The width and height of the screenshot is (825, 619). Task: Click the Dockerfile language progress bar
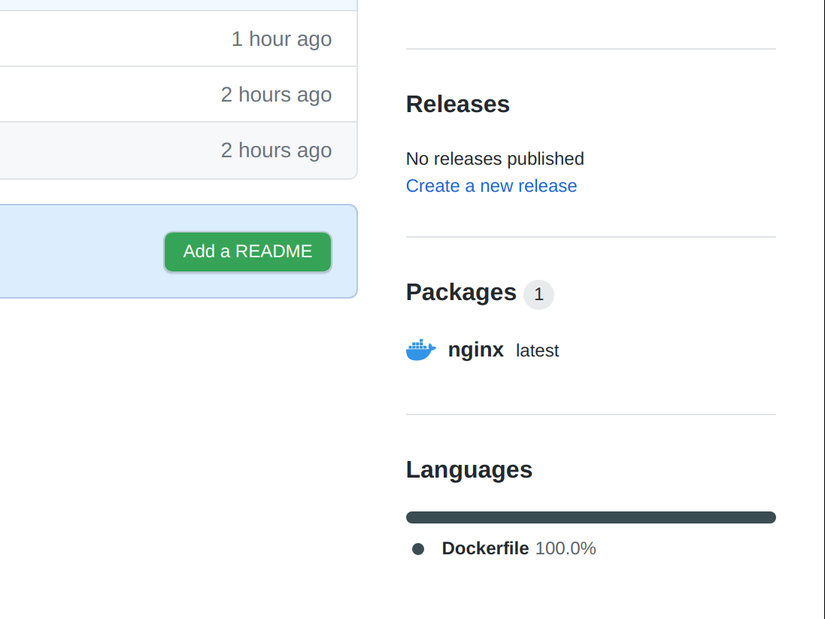(590, 517)
